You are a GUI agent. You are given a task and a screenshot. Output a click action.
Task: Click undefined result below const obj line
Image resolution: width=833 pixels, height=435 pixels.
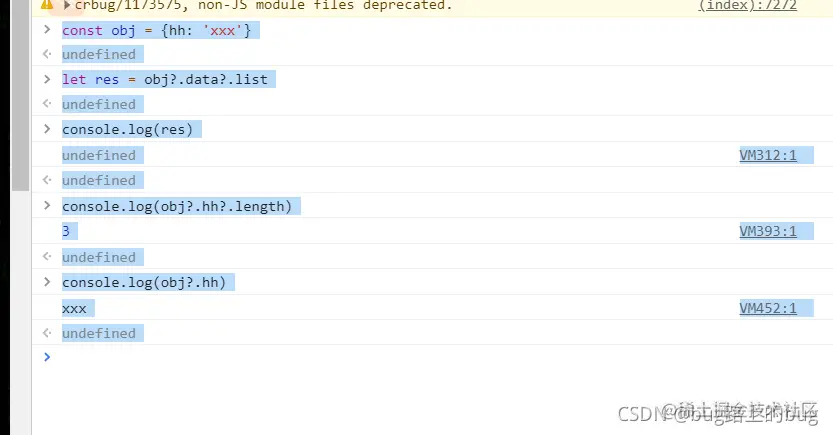tap(99, 54)
